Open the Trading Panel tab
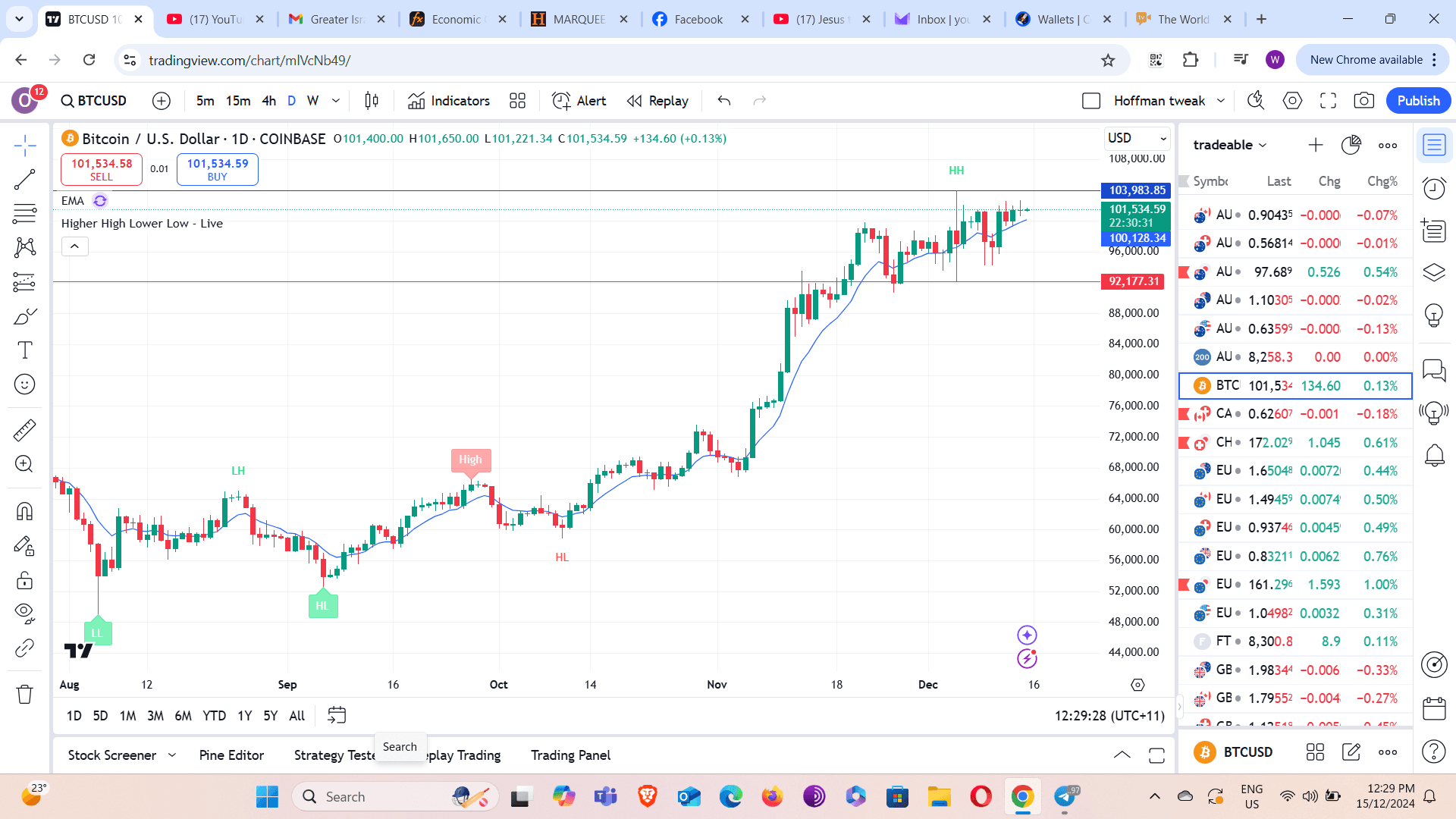Image resolution: width=1456 pixels, height=819 pixels. coord(570,755)
